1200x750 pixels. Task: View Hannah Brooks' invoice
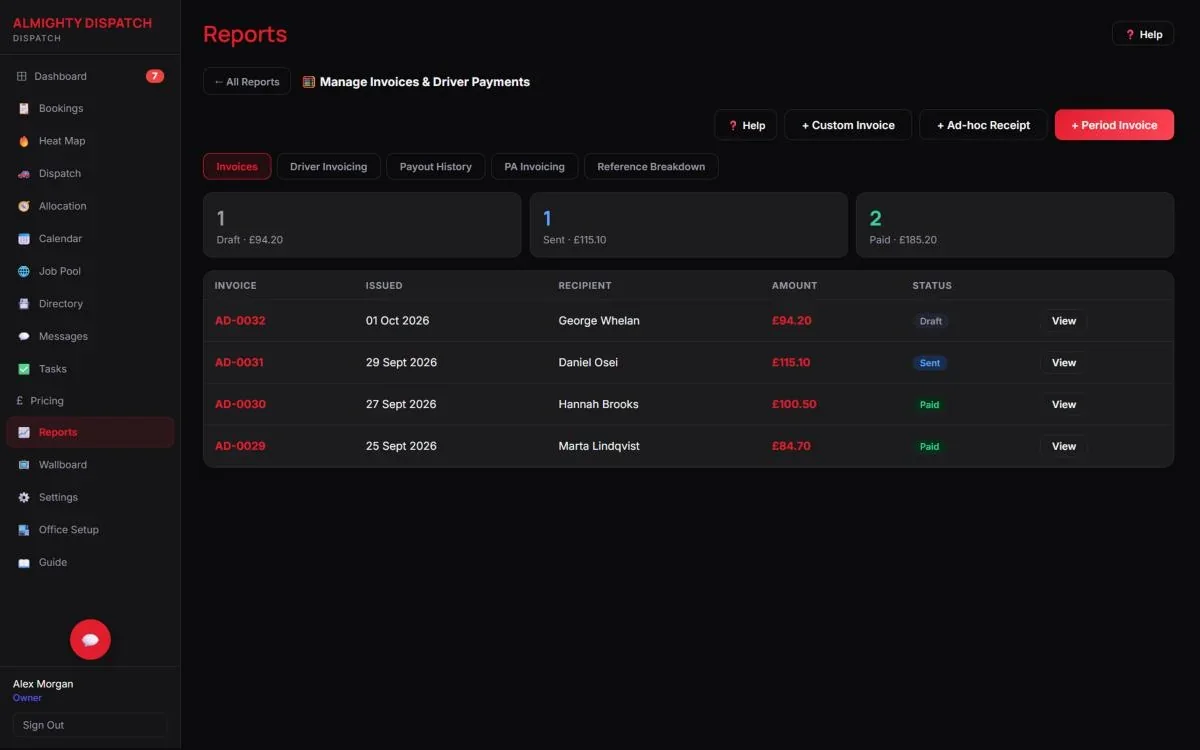[1064, 405]
